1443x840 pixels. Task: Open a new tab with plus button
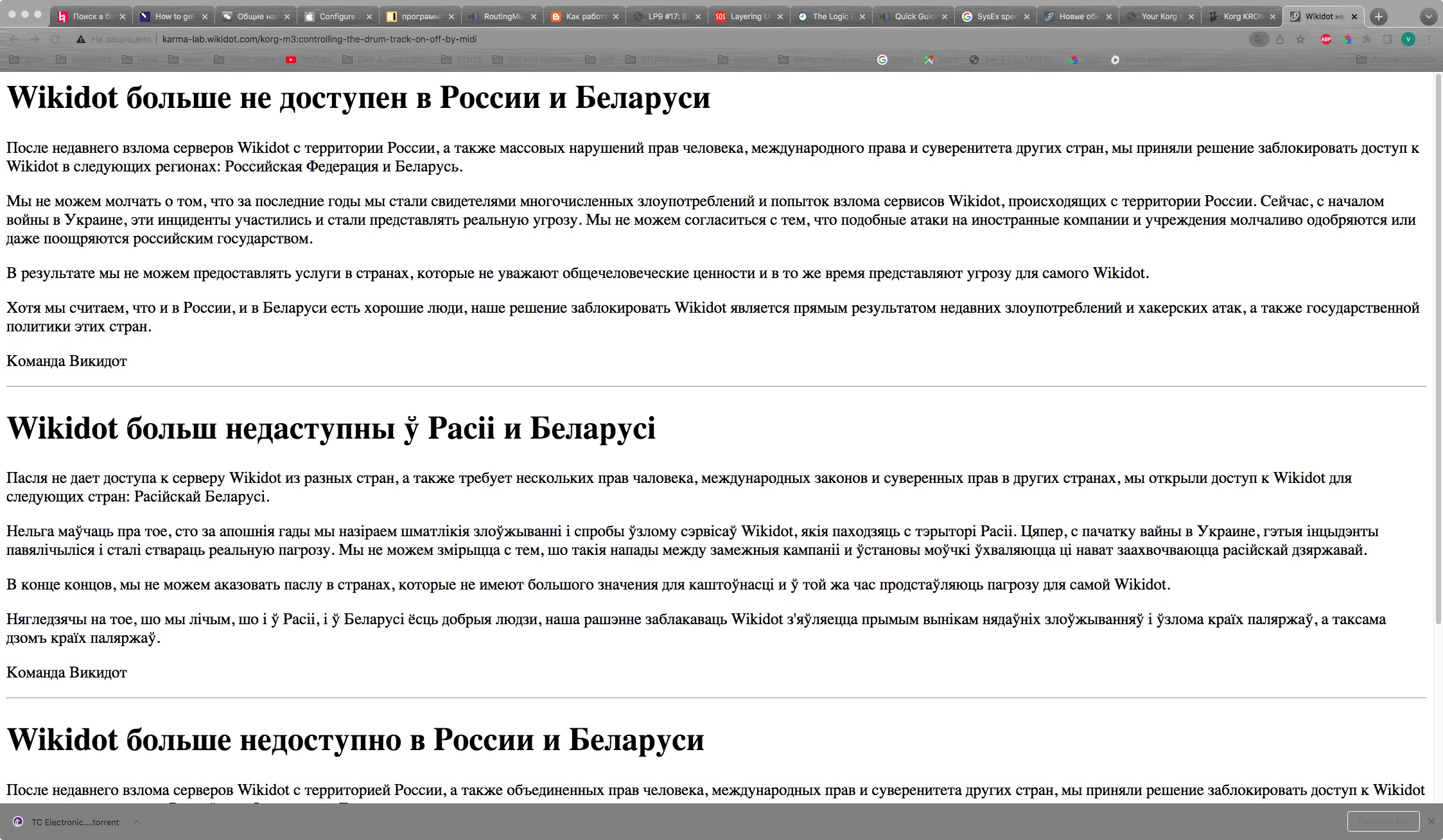pyautogui.click(x=1378, y=17)
